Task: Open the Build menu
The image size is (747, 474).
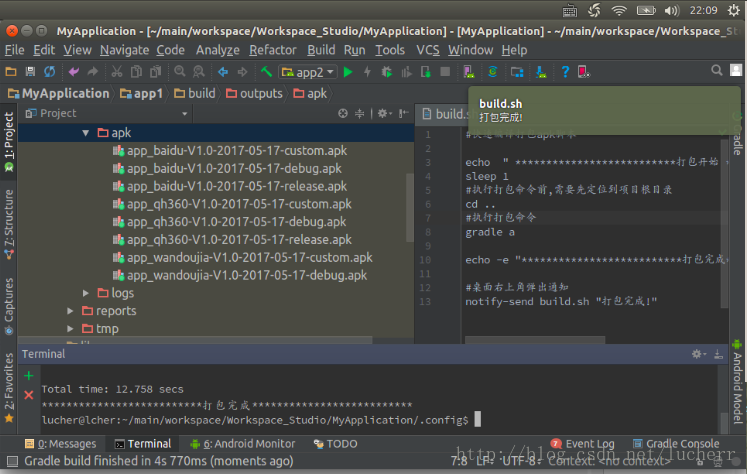Action: [321, 50]
